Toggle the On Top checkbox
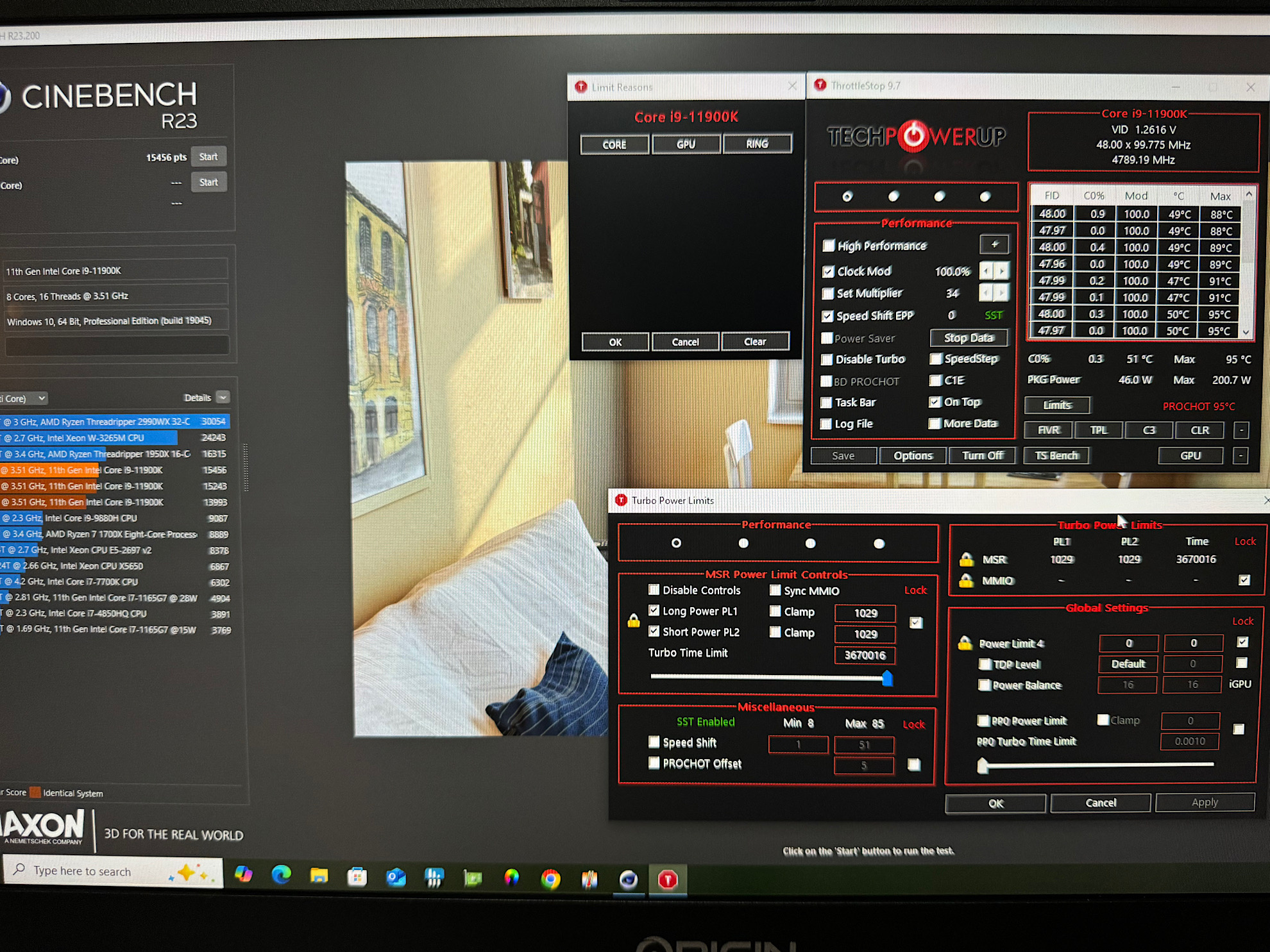The width and height of the screenshot is (1270, 952). point(935,402)
